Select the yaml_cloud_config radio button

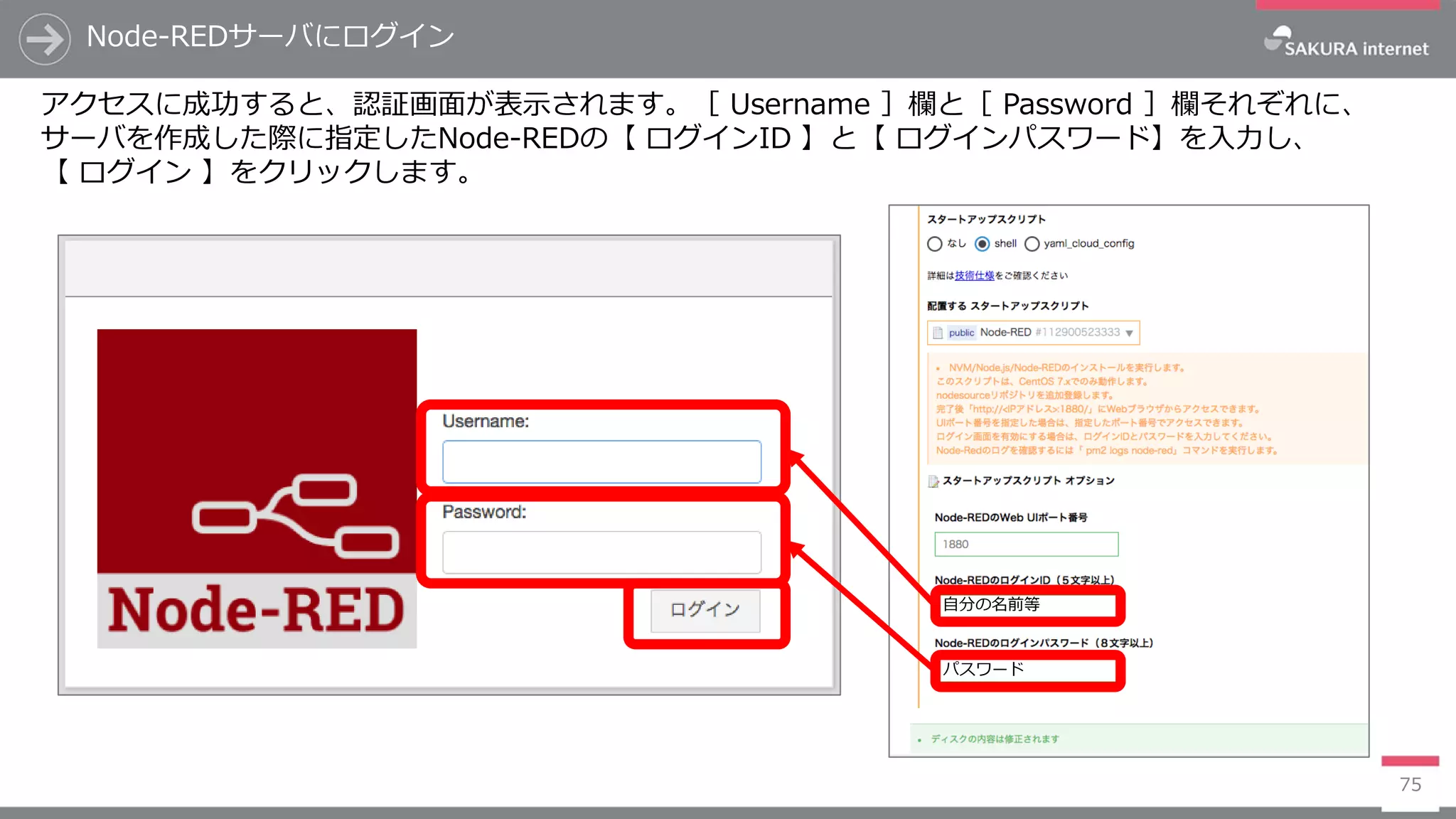click(1032, 244)
